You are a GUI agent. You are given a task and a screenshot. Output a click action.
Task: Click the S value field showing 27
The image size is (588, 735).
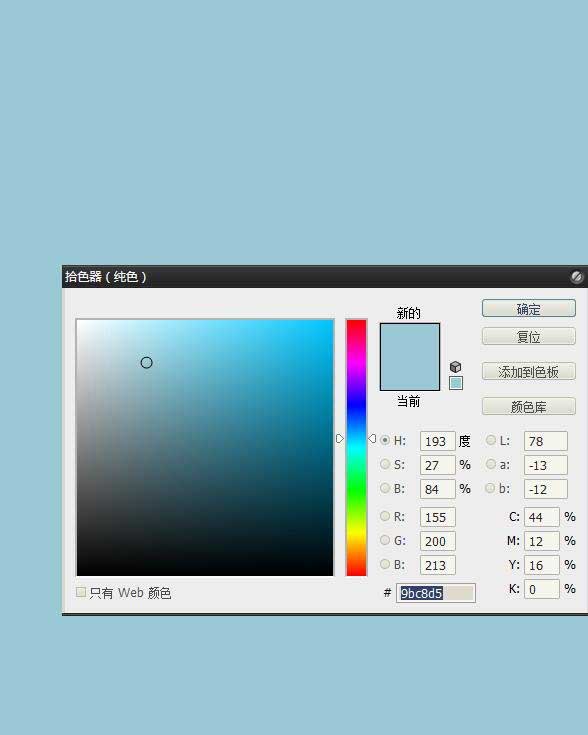click(x=437, y=465)
